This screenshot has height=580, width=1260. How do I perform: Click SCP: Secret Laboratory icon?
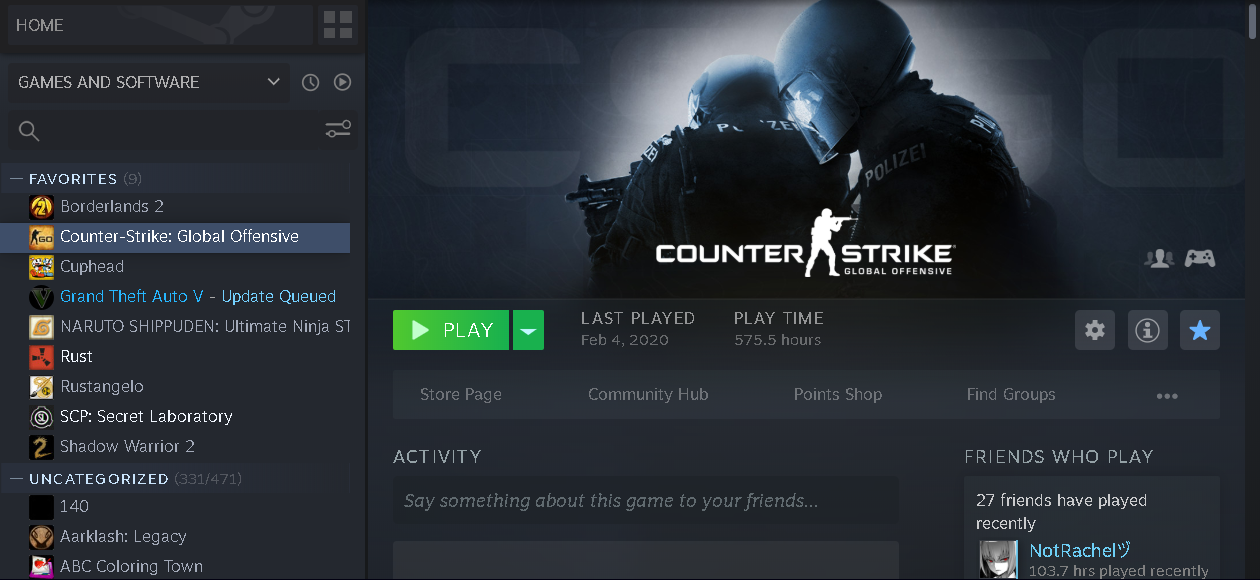point(41,417)
